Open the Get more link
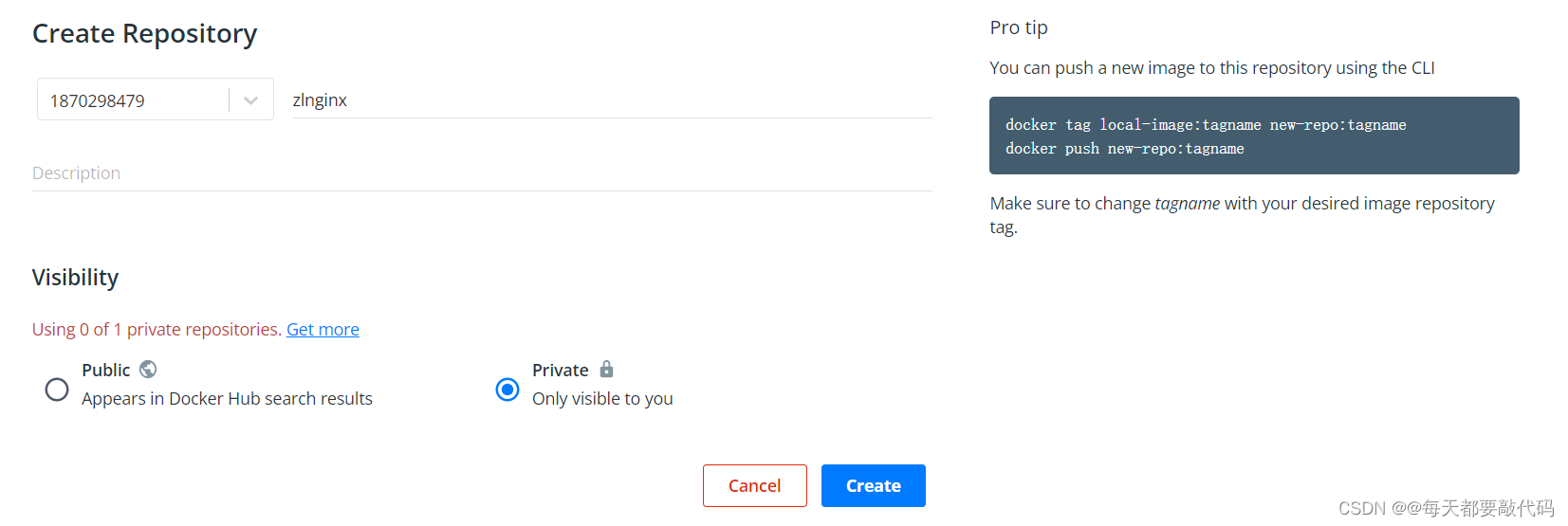 323,329
